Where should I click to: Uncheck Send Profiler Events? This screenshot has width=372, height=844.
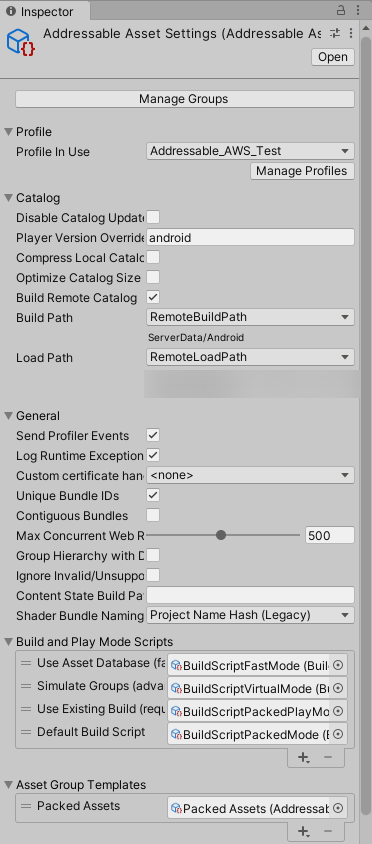(153, 435)
